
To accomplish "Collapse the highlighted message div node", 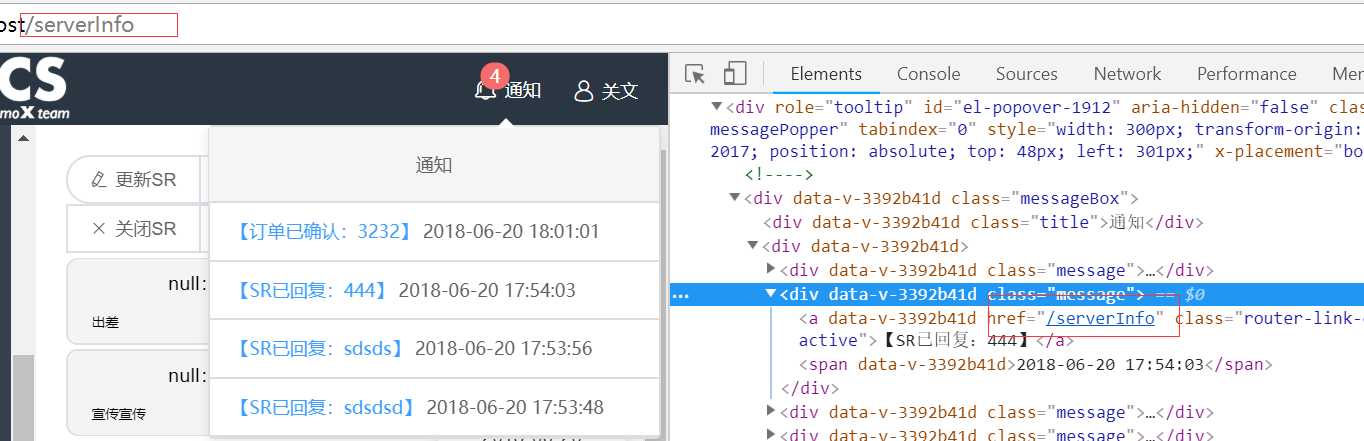I will coord(770,294).
